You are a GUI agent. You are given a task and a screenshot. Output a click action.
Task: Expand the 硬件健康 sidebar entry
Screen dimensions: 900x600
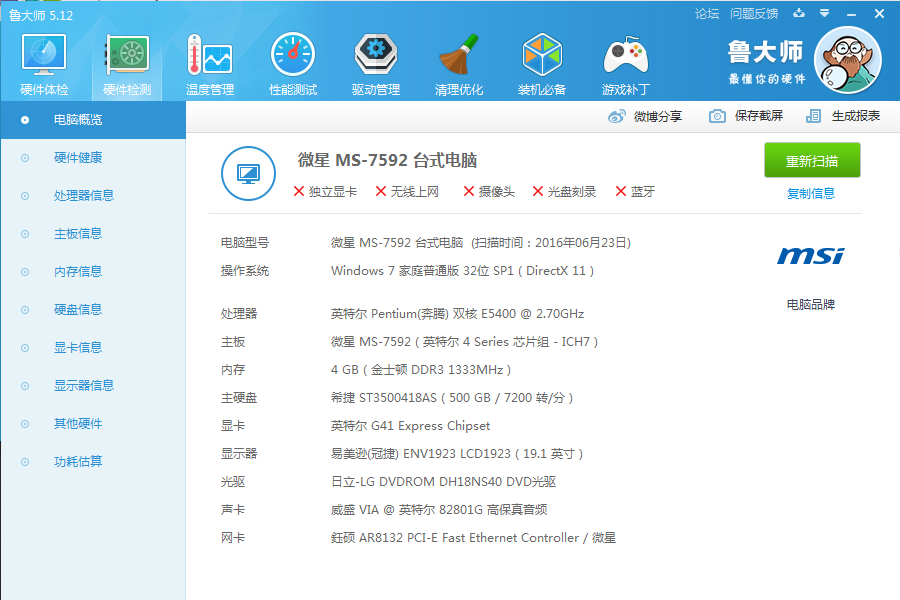tap(64, 157)
